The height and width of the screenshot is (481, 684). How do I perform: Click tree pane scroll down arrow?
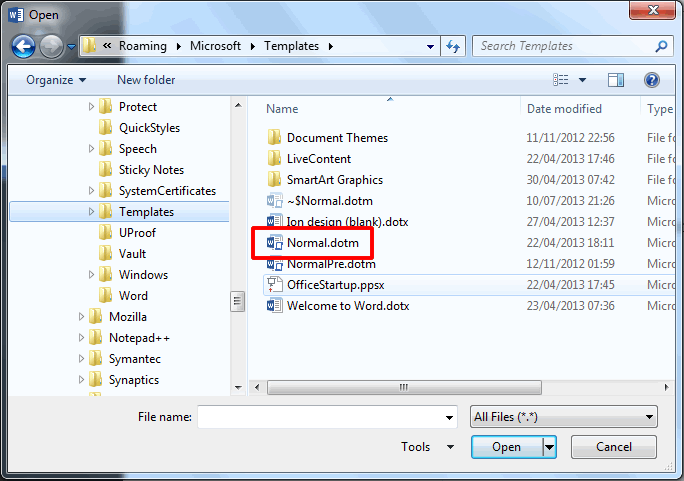pyautogui.click(x=238, y=387)
